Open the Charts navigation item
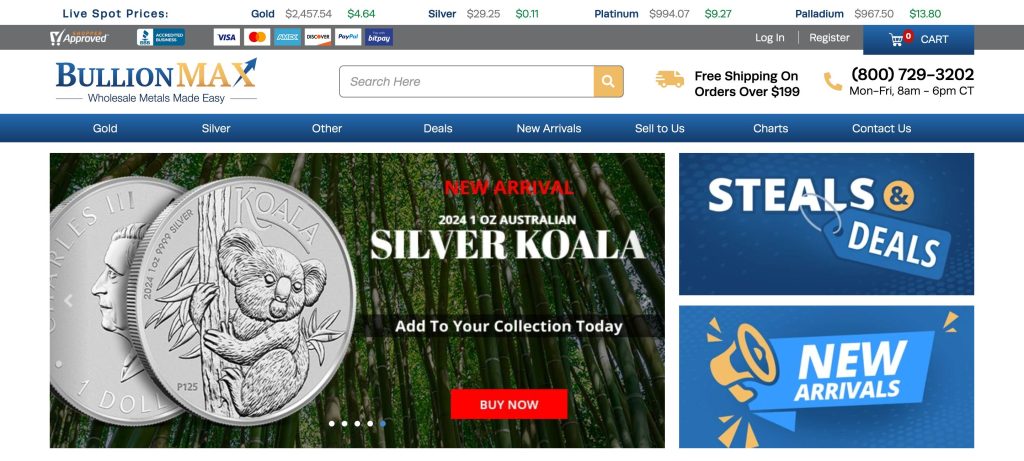1024x461 pixels. [771, 128]
